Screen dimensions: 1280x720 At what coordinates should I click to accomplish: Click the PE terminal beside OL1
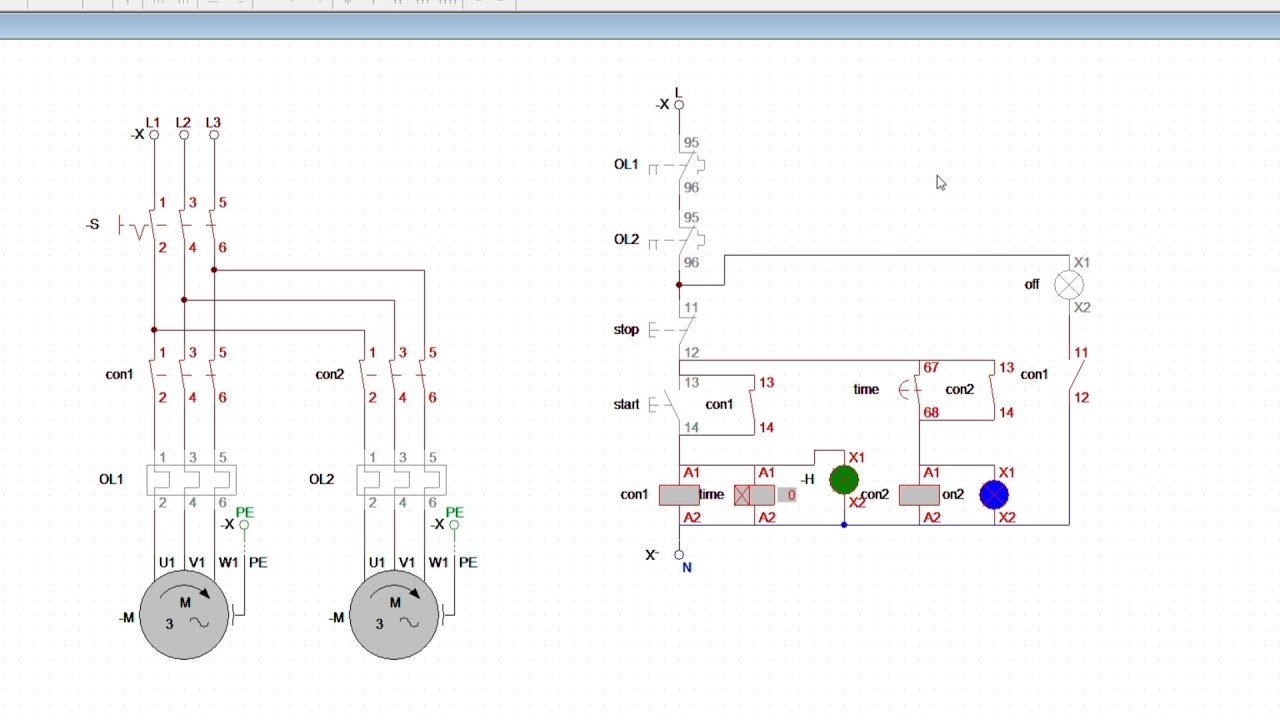[244, 524]
